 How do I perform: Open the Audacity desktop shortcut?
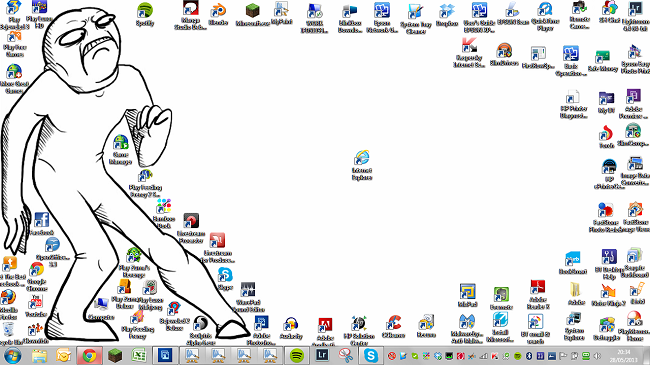coord(291,328)
